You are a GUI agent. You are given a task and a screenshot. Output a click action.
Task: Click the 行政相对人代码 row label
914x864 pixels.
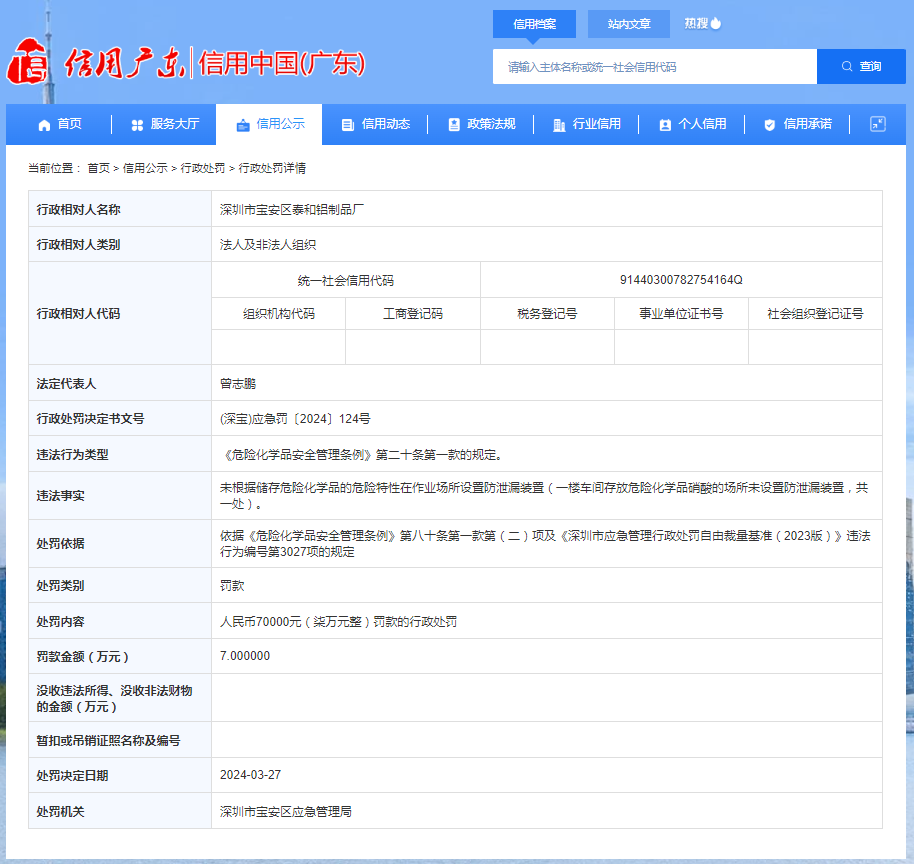pos(78,314)
